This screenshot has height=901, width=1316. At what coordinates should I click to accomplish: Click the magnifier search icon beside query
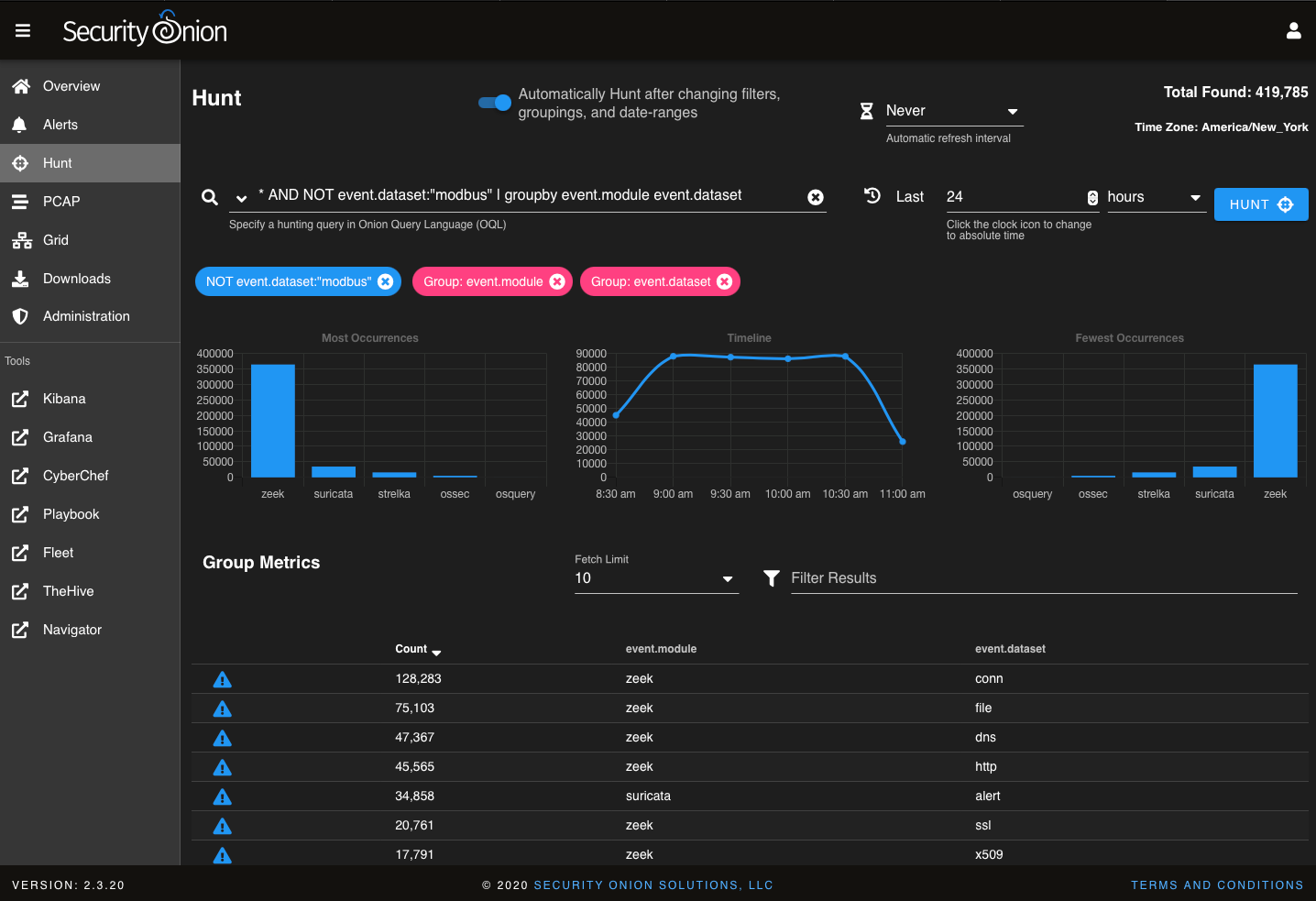[210, 197]
